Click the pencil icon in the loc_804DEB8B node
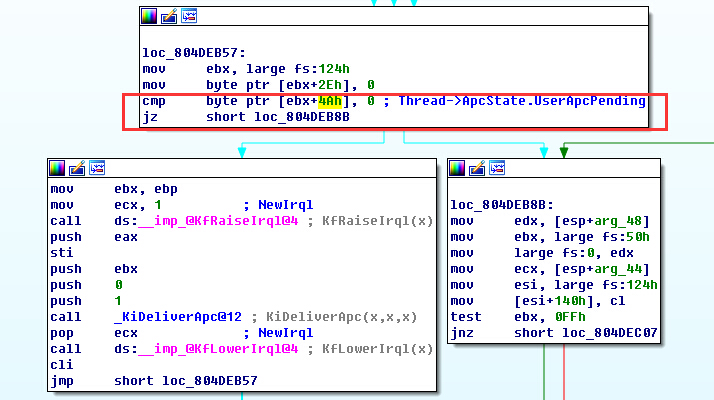 click(x=477, y=168)
